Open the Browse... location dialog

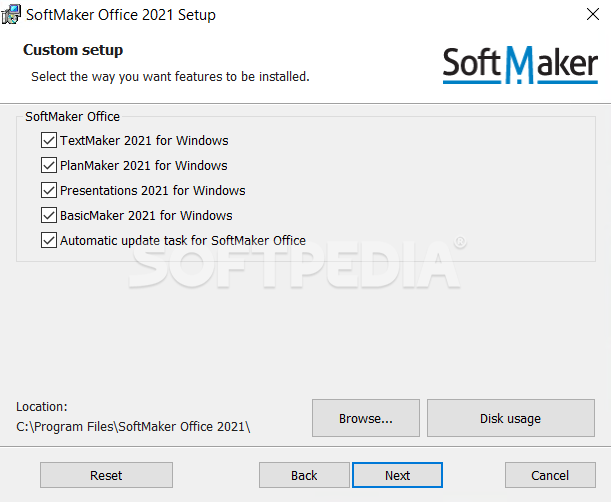coord(366,418)
